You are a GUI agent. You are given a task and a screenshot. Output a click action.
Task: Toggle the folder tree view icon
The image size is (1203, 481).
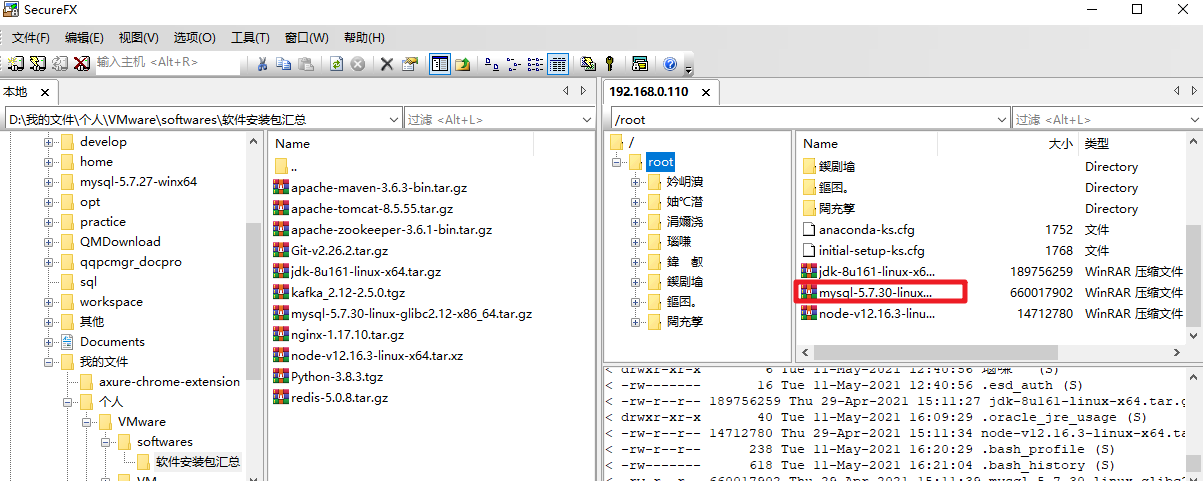tap(440, 64)
